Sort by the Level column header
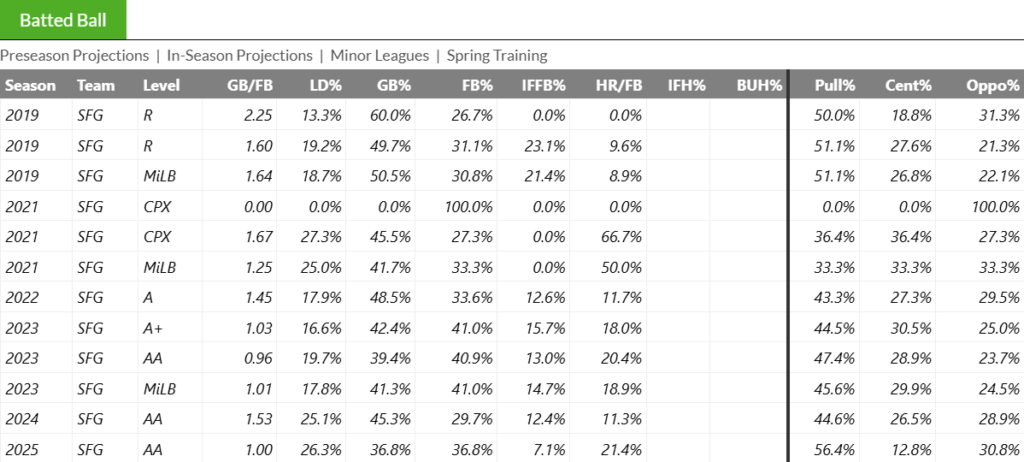This screenshot has height=462, width=1024. [161, 86]
